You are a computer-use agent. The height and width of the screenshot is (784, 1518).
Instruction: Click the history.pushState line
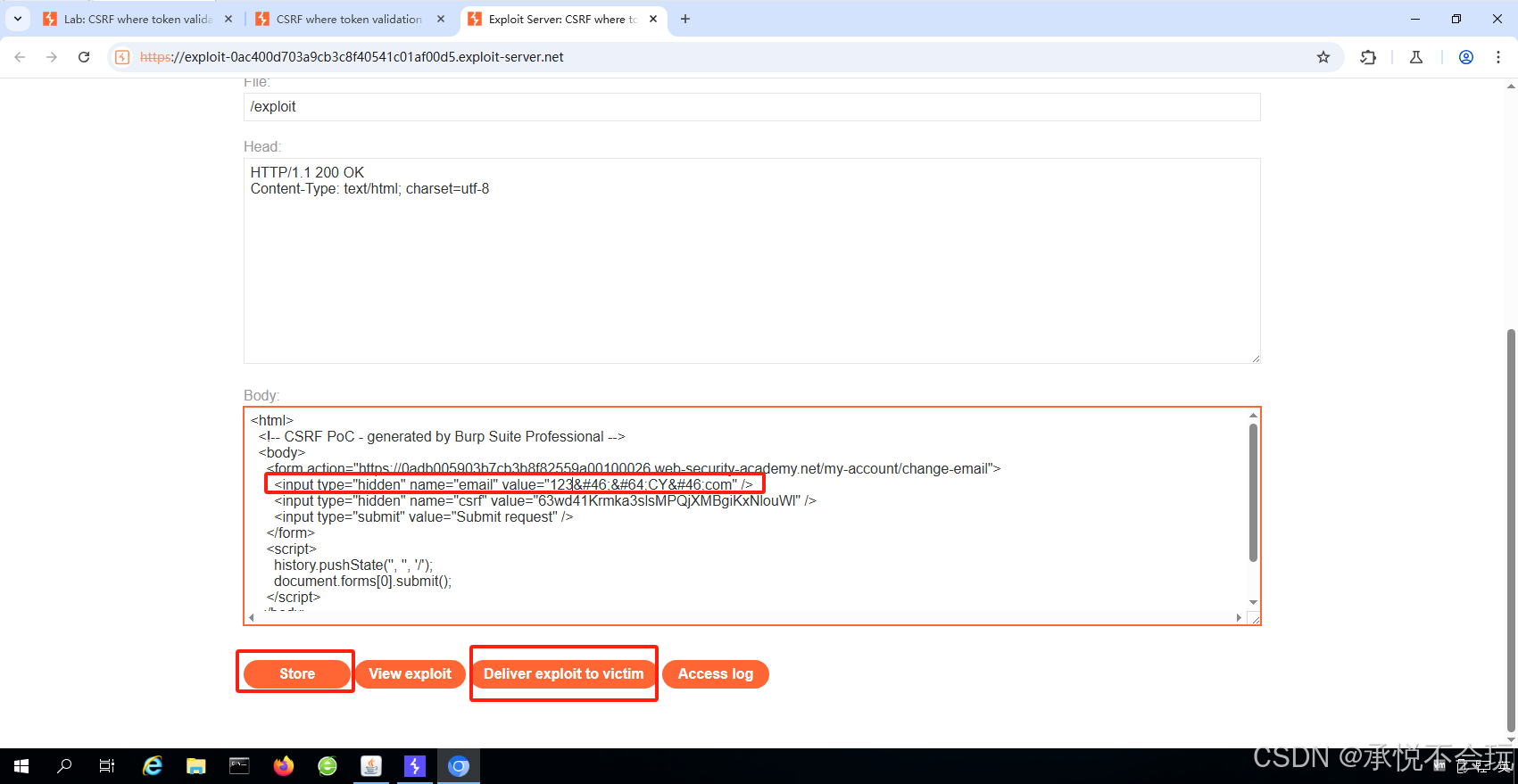pyautogui.click(x=353, y=565)
